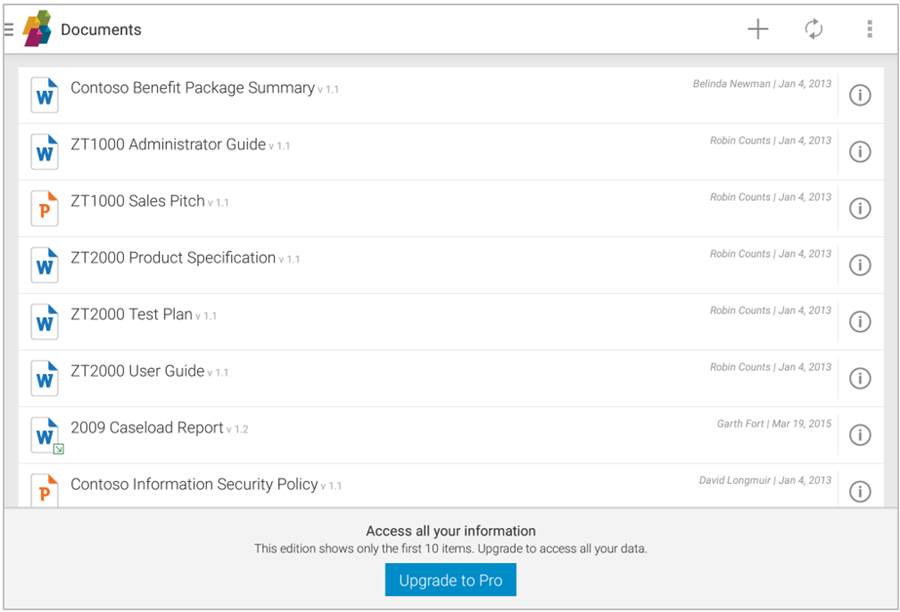The height and width of the screenshot is (612, 900).
Task: Show info for ZT1000 Administrator Guide
Action: point(860,152)
